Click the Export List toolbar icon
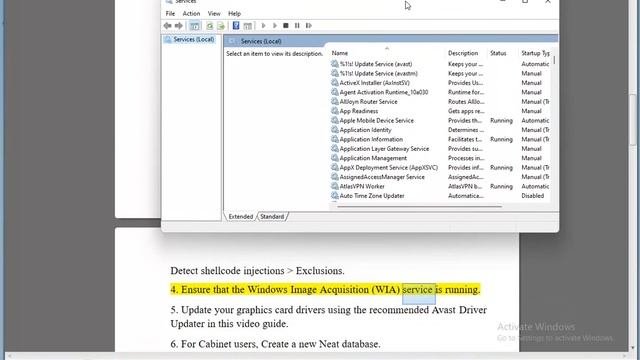640x360 pixels. 221,26
